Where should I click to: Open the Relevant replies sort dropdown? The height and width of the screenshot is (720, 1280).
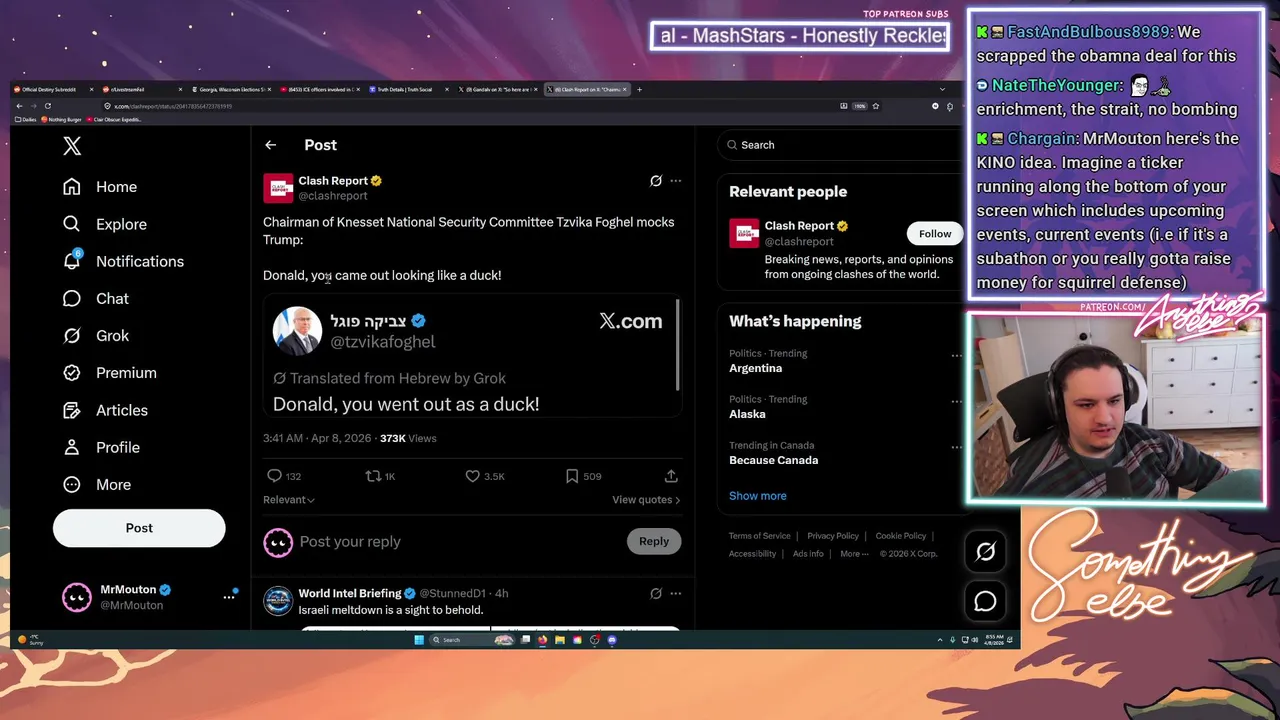(289, 500)
